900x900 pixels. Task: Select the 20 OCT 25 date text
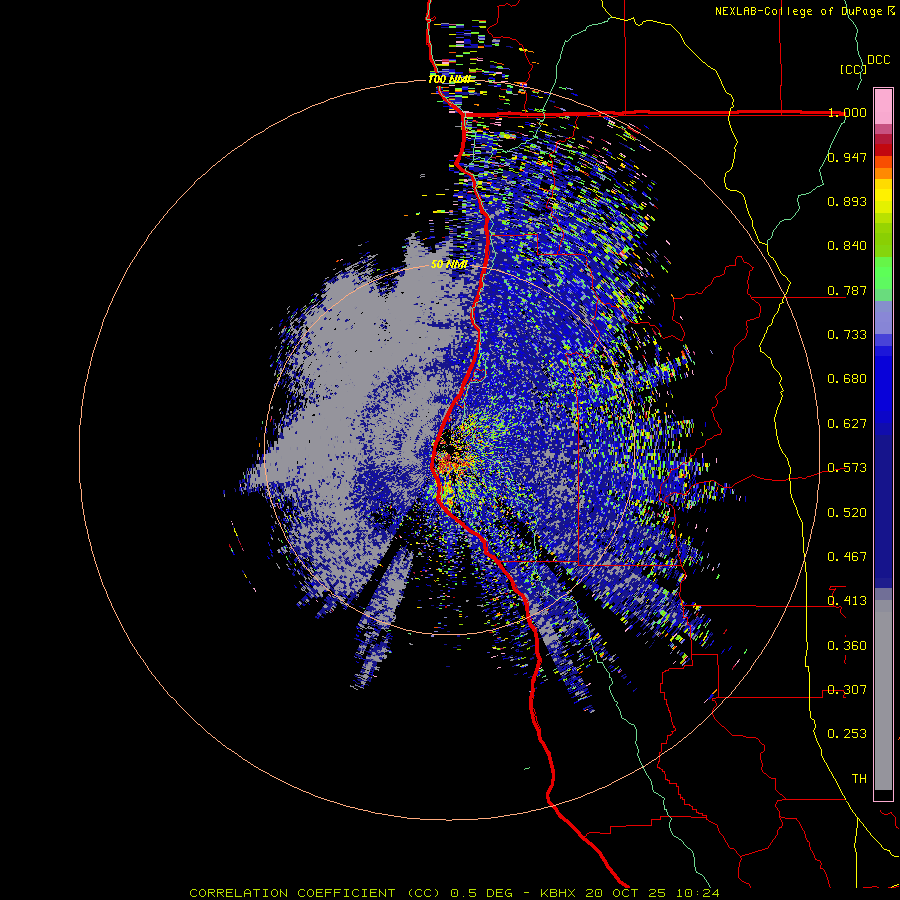pyautogui.click(x=629, y=893)
